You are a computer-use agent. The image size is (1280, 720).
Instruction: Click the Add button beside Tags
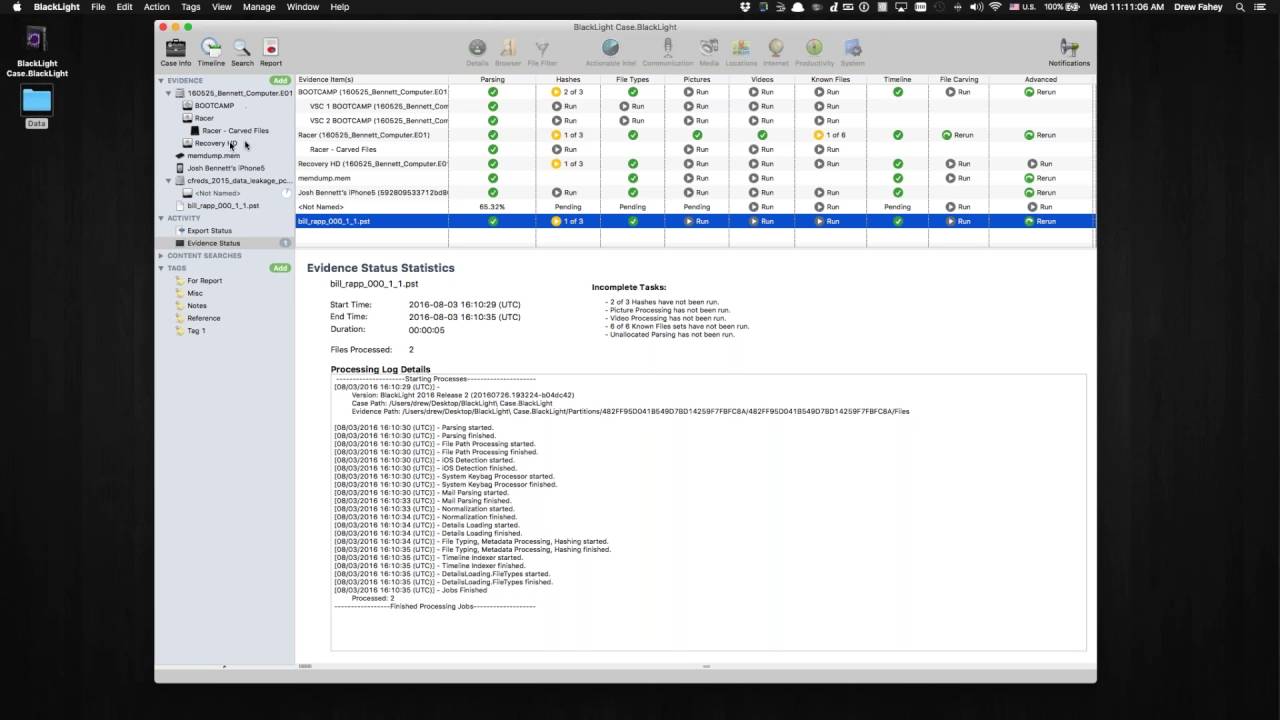pyautogui.click(x=280, y=268)
